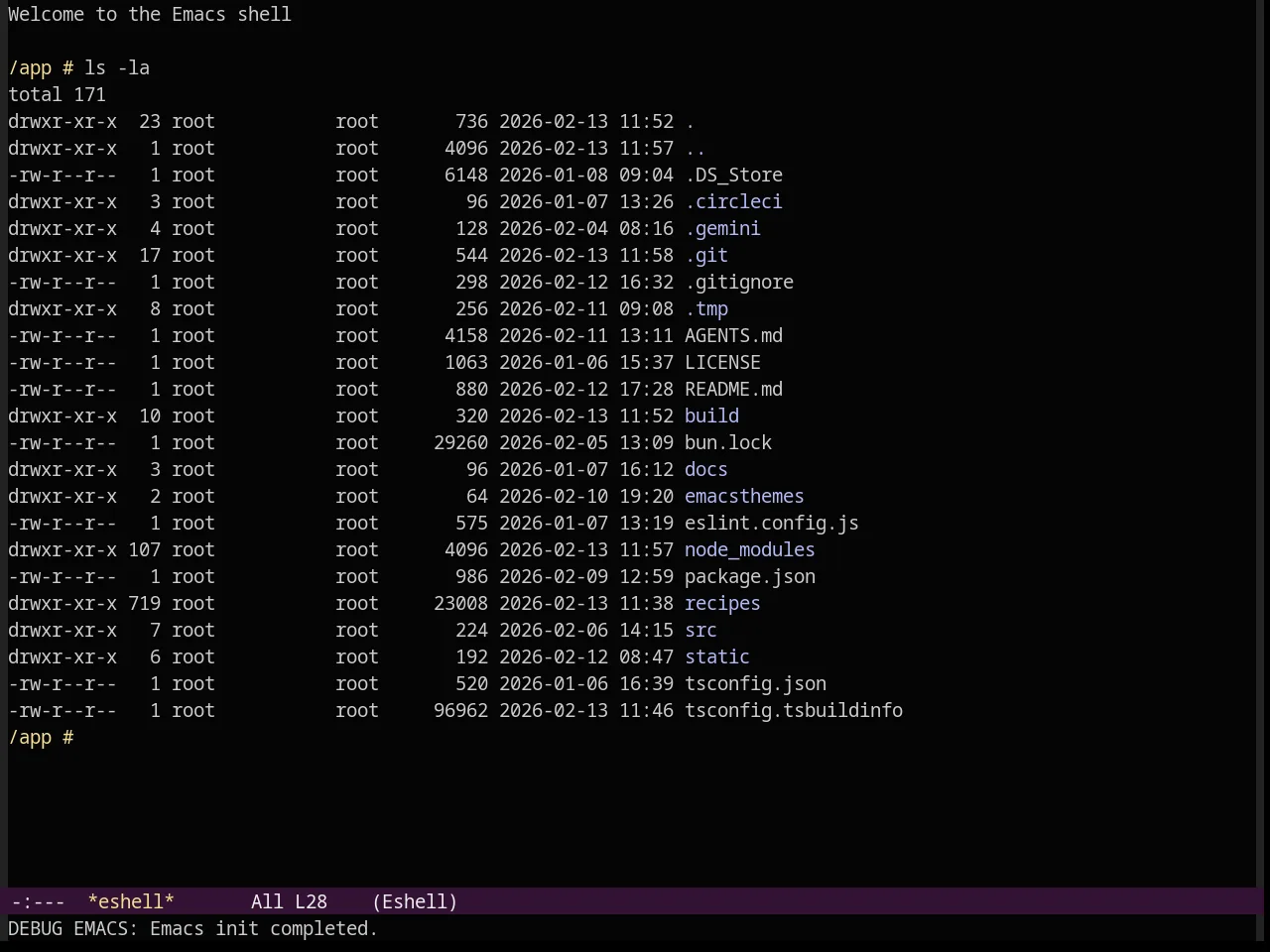Click the 96962 size of tsconfig.tsbuildinfo
The height and width of the screenshot is (952, 1270).
460,711
